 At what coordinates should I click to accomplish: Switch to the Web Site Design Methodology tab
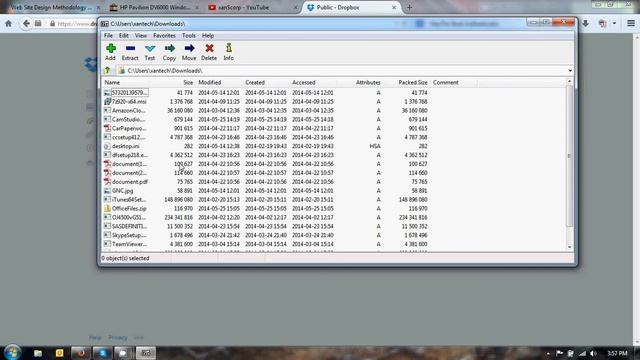[51, 7]
